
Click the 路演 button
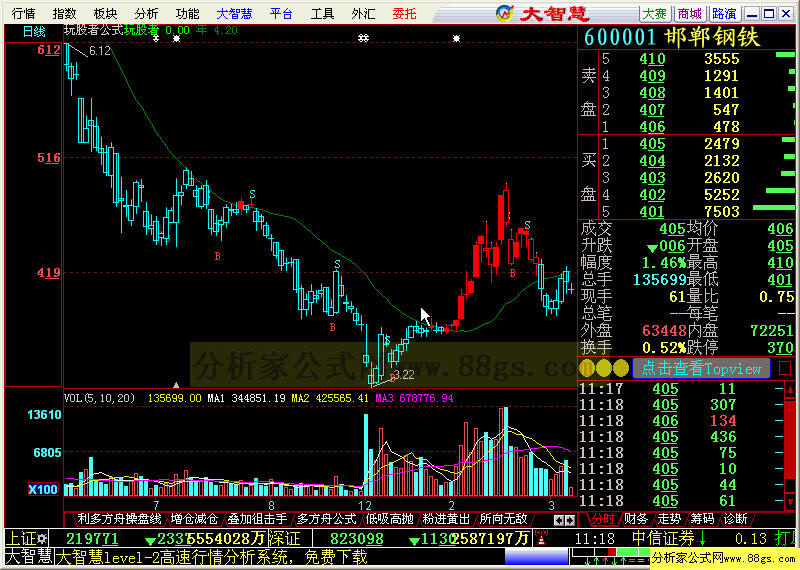(724, 13)
